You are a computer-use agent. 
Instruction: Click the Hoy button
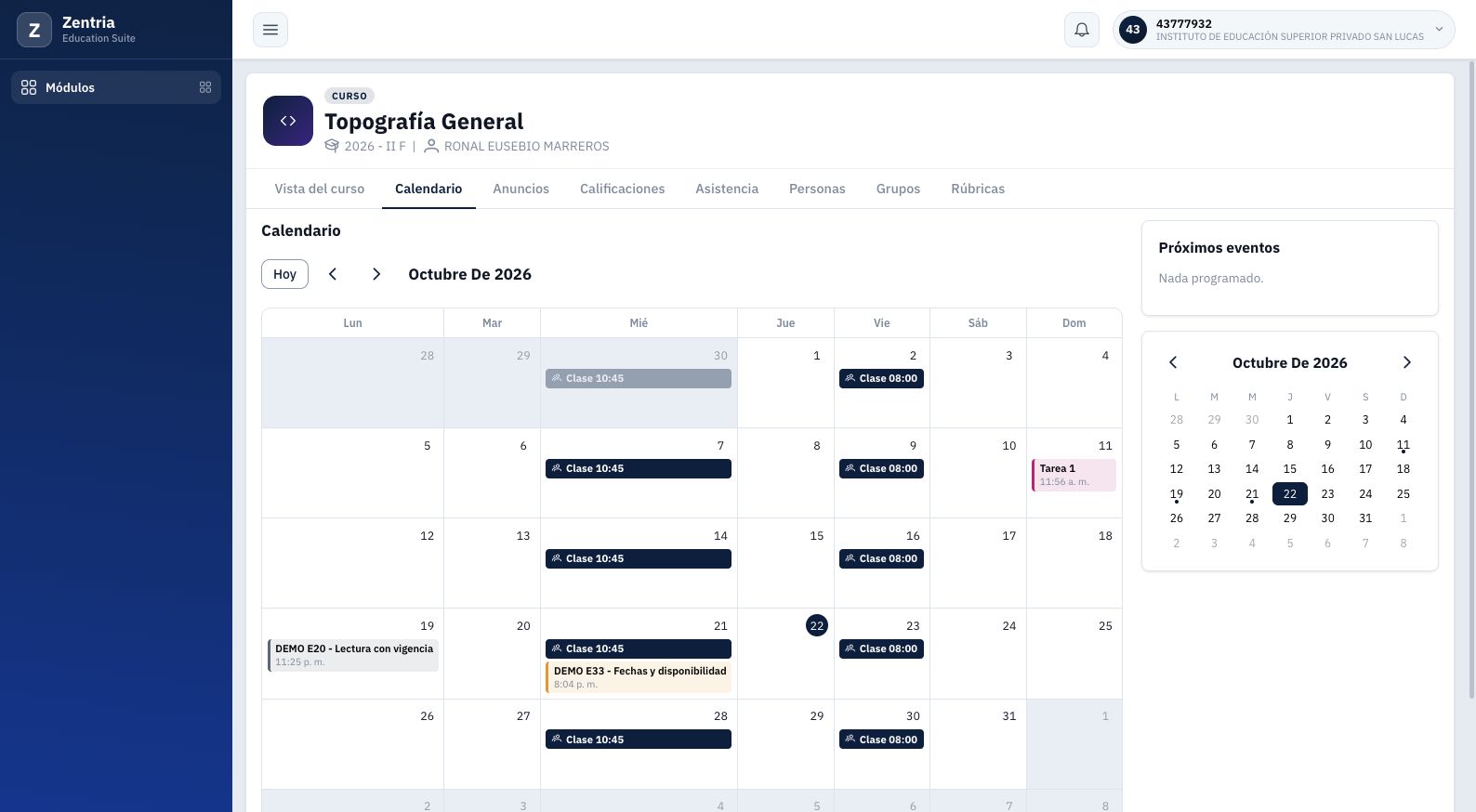tap(284, 274)
